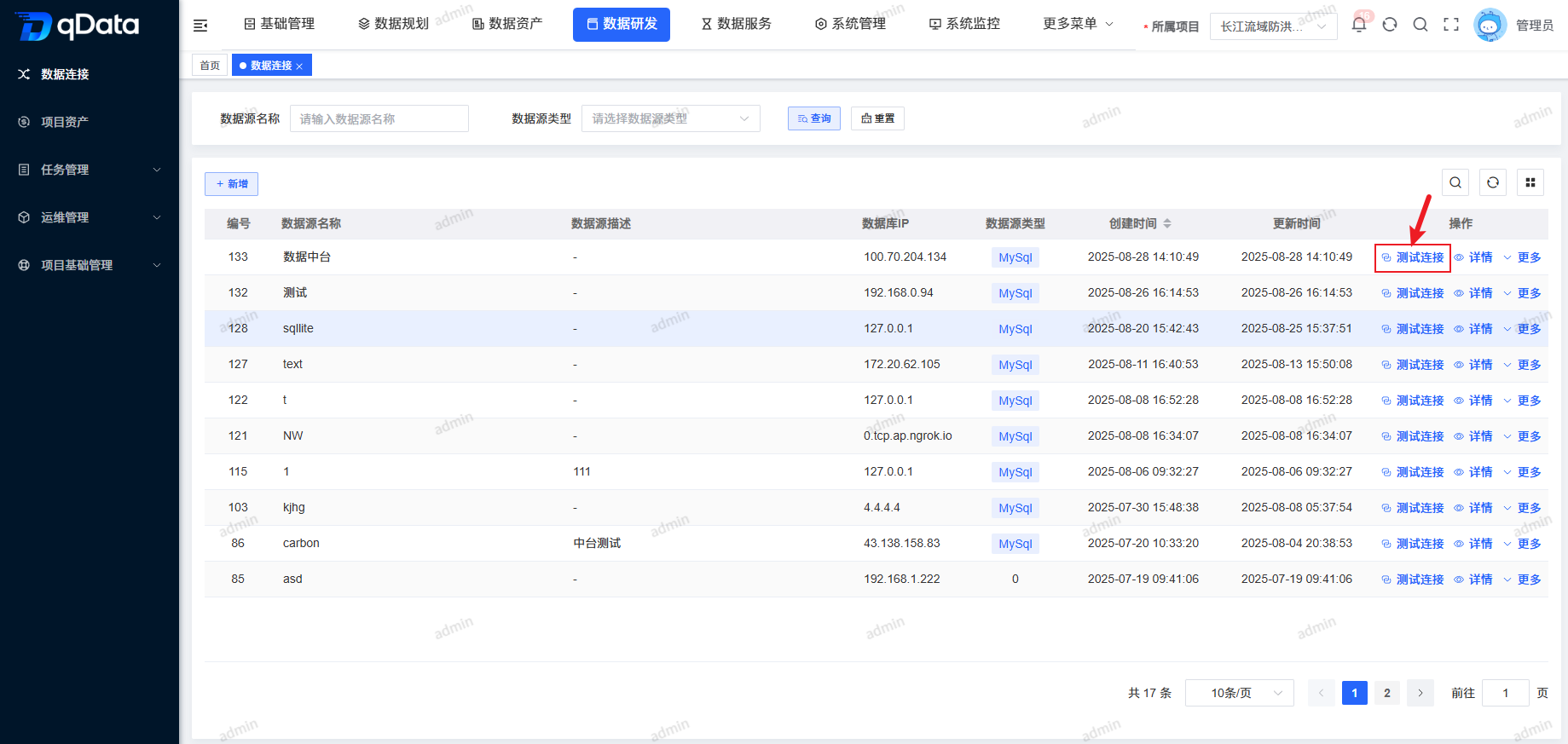Viewport: 1568px width, 744px height.
Task: Click the 新增 button
Action: tap(231, 184)
